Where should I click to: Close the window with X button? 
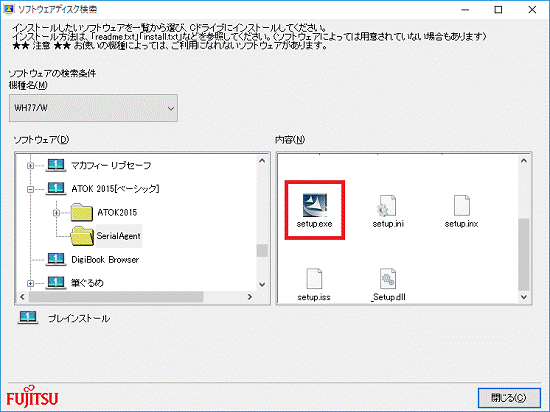[x=532, y=9]
